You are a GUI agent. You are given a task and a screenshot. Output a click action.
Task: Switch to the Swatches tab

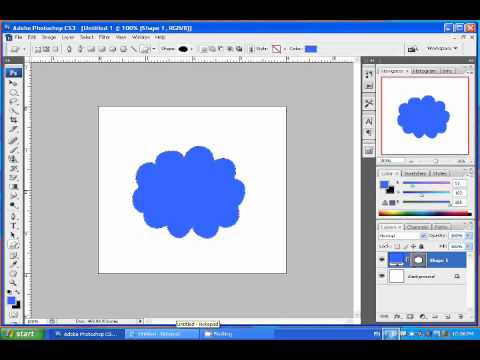click(415, 173)
